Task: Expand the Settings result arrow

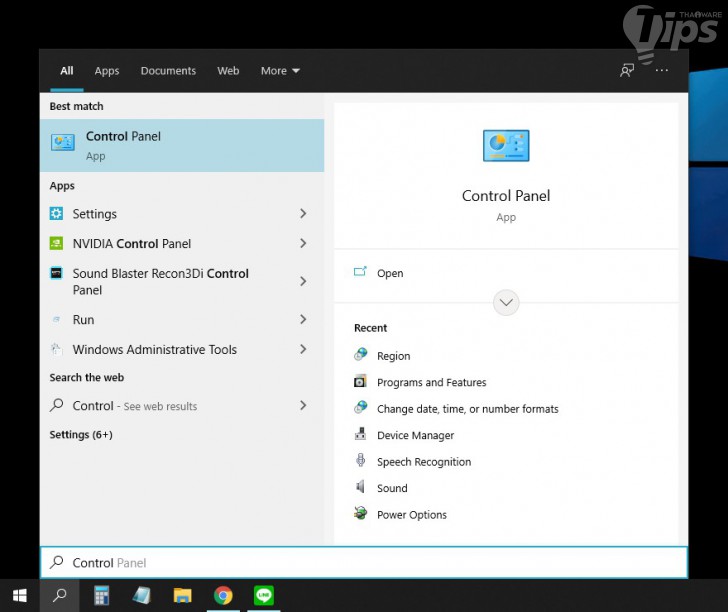Action: [x=303, y=214]
